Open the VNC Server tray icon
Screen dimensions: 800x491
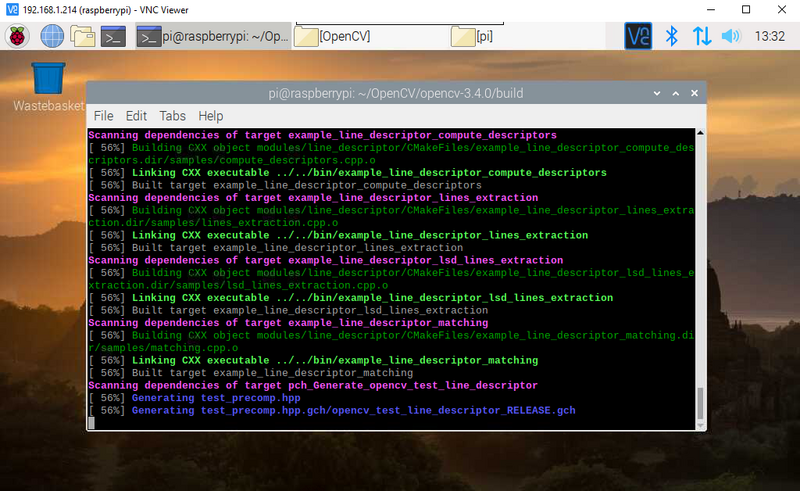(638, 36)
